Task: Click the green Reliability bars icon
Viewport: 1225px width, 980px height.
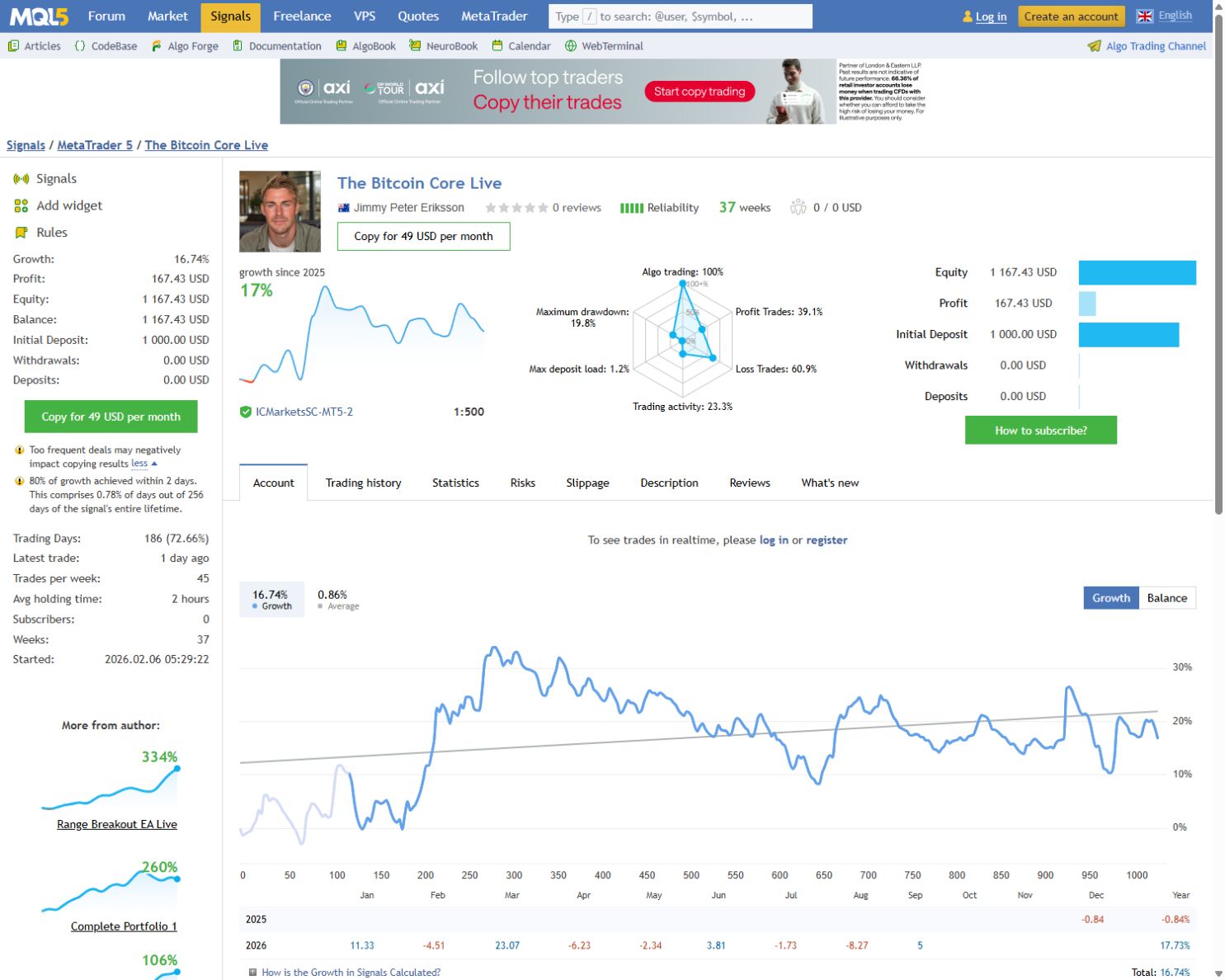Action: pos(632,208)
